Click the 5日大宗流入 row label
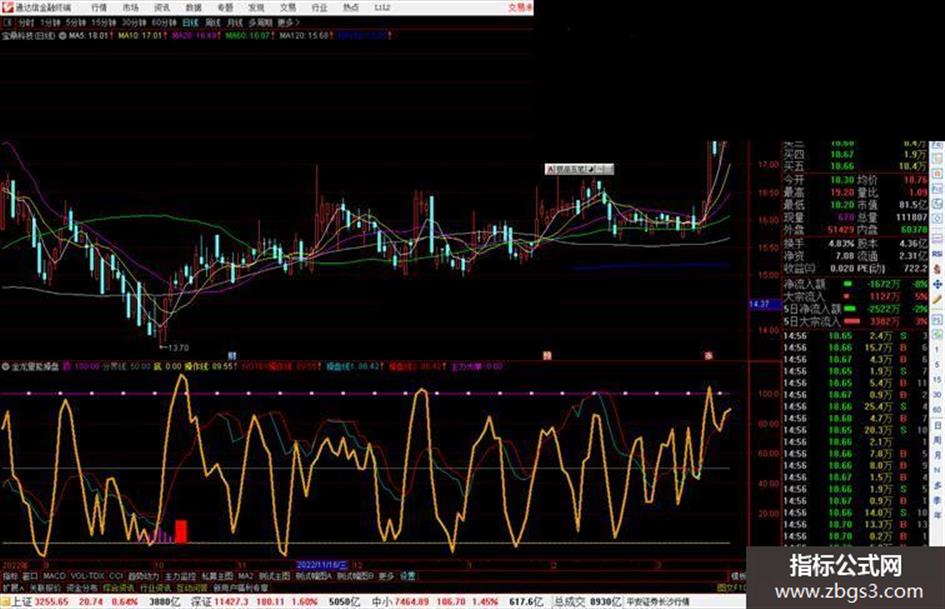 tap(812, 322)
